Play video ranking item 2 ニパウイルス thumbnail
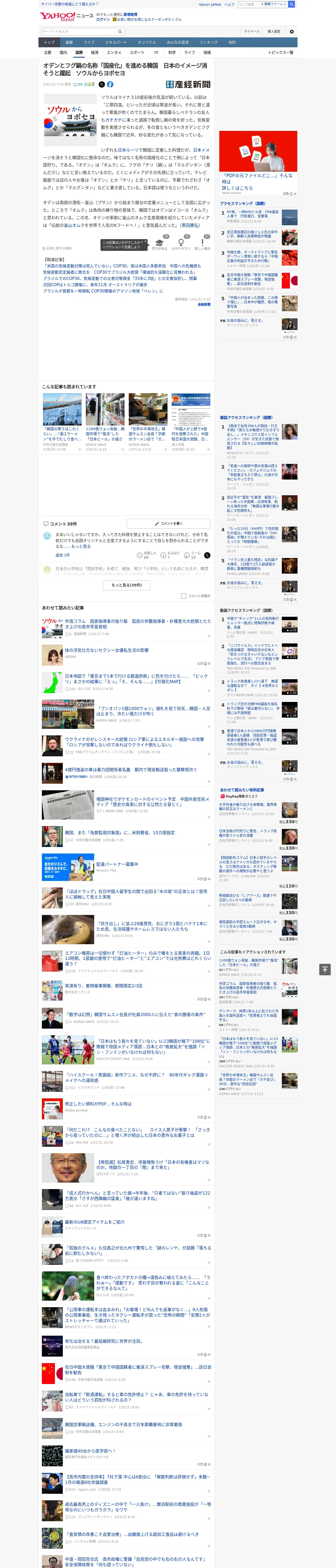Image resolution: width=336 pixels, height=1568 pixels. [x=290, y=651]
